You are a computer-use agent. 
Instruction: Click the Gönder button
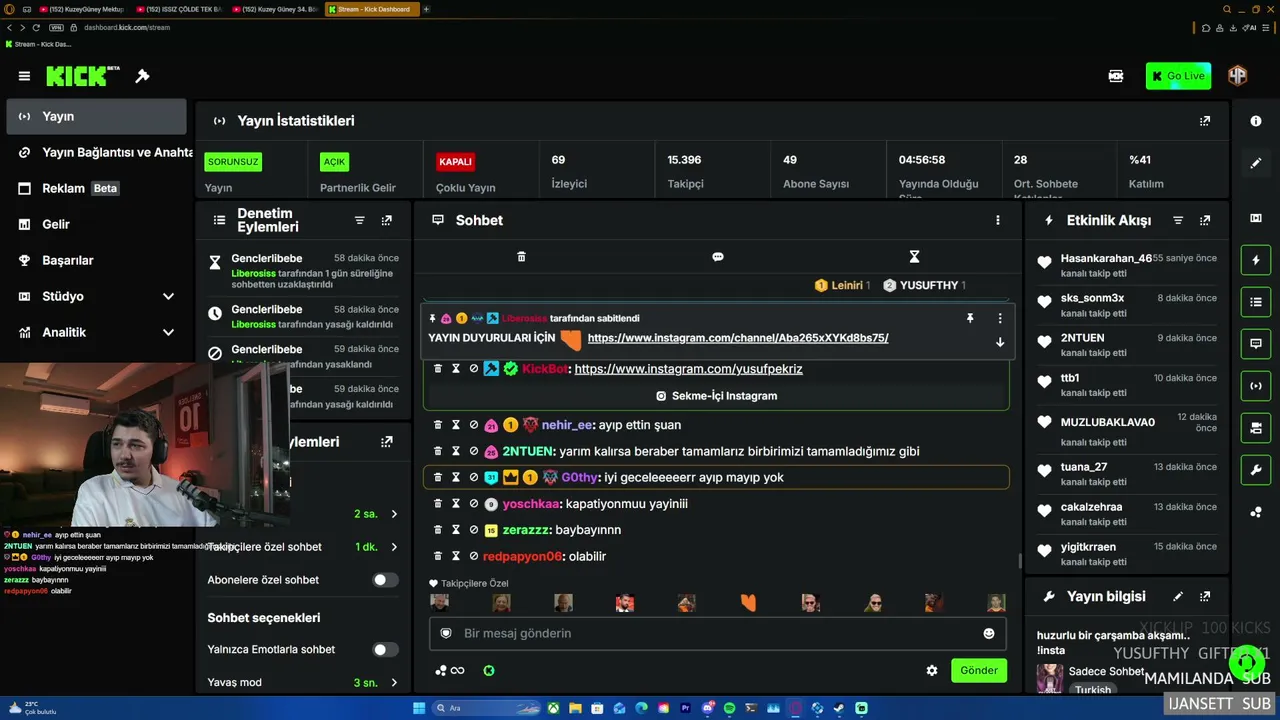979,670
